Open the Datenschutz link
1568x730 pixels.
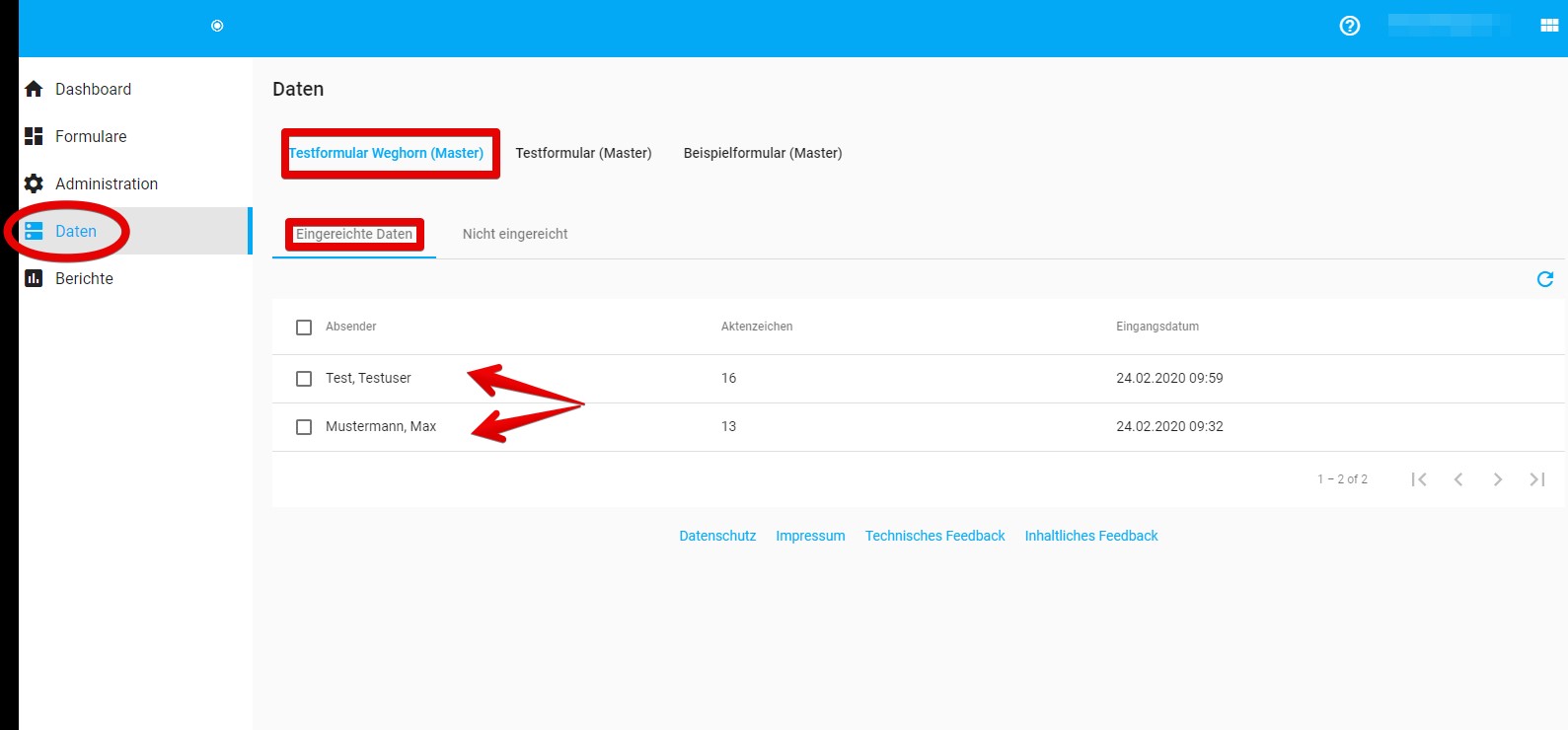click(717, 536)
